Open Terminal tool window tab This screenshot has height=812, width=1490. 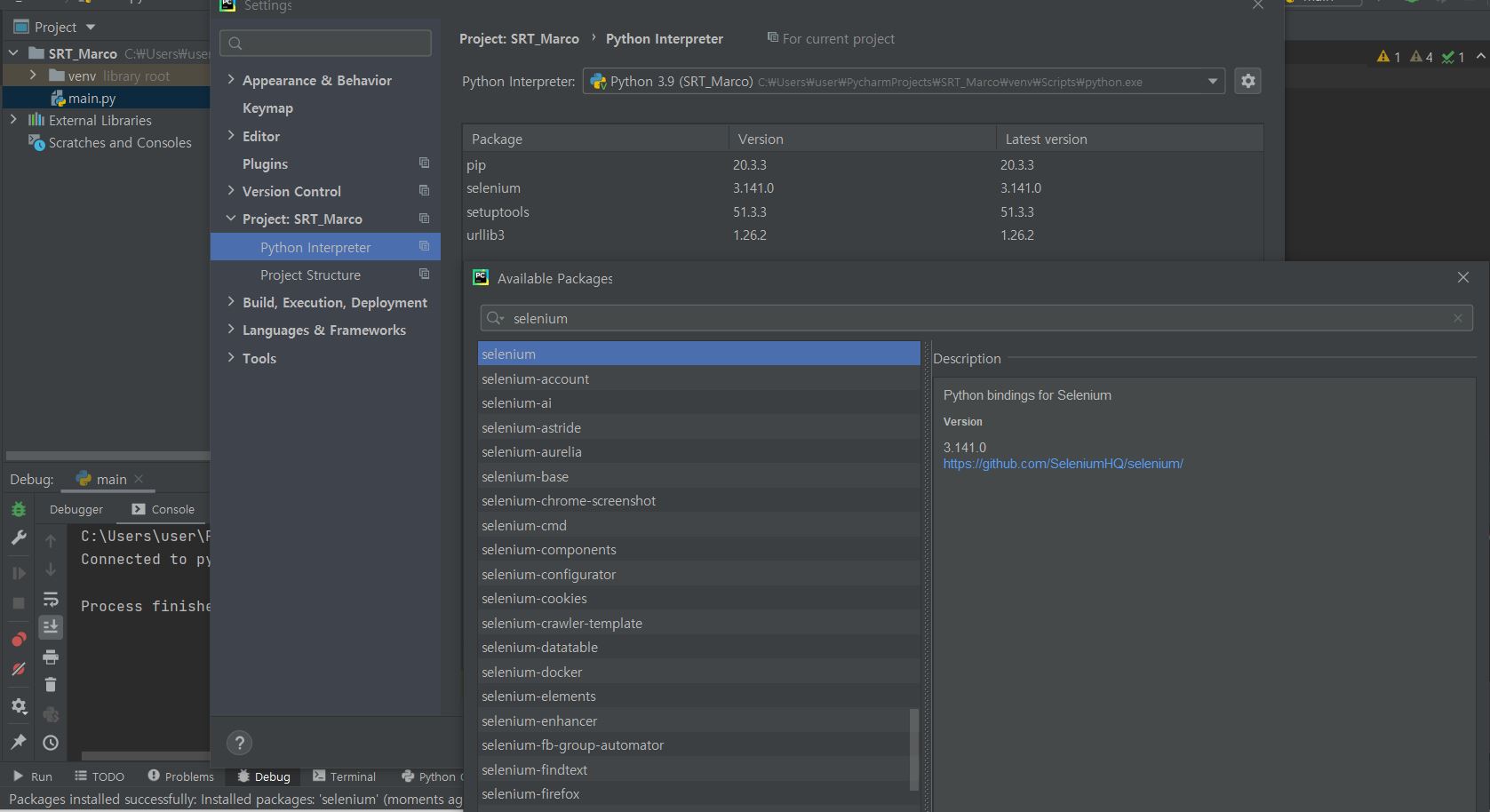(x=345, y=776)
